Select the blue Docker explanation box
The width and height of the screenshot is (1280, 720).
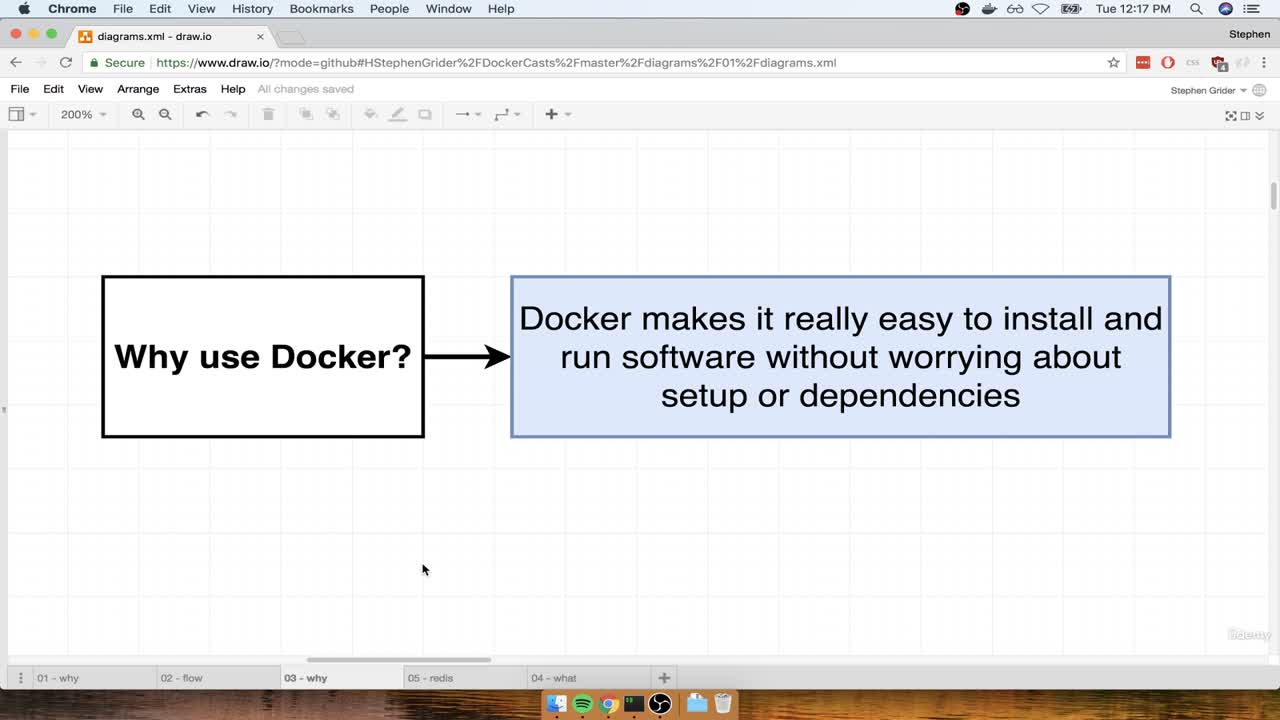point(840,357)
